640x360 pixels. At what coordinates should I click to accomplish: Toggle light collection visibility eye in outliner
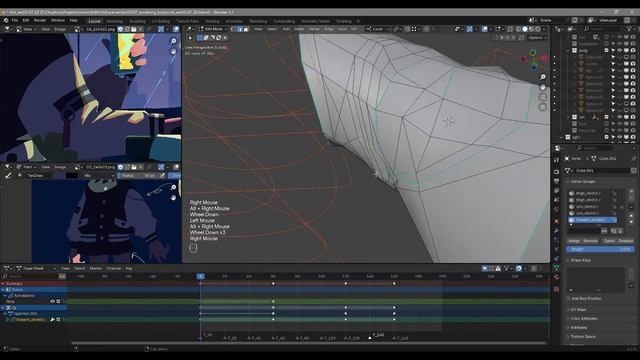point(620,137)
